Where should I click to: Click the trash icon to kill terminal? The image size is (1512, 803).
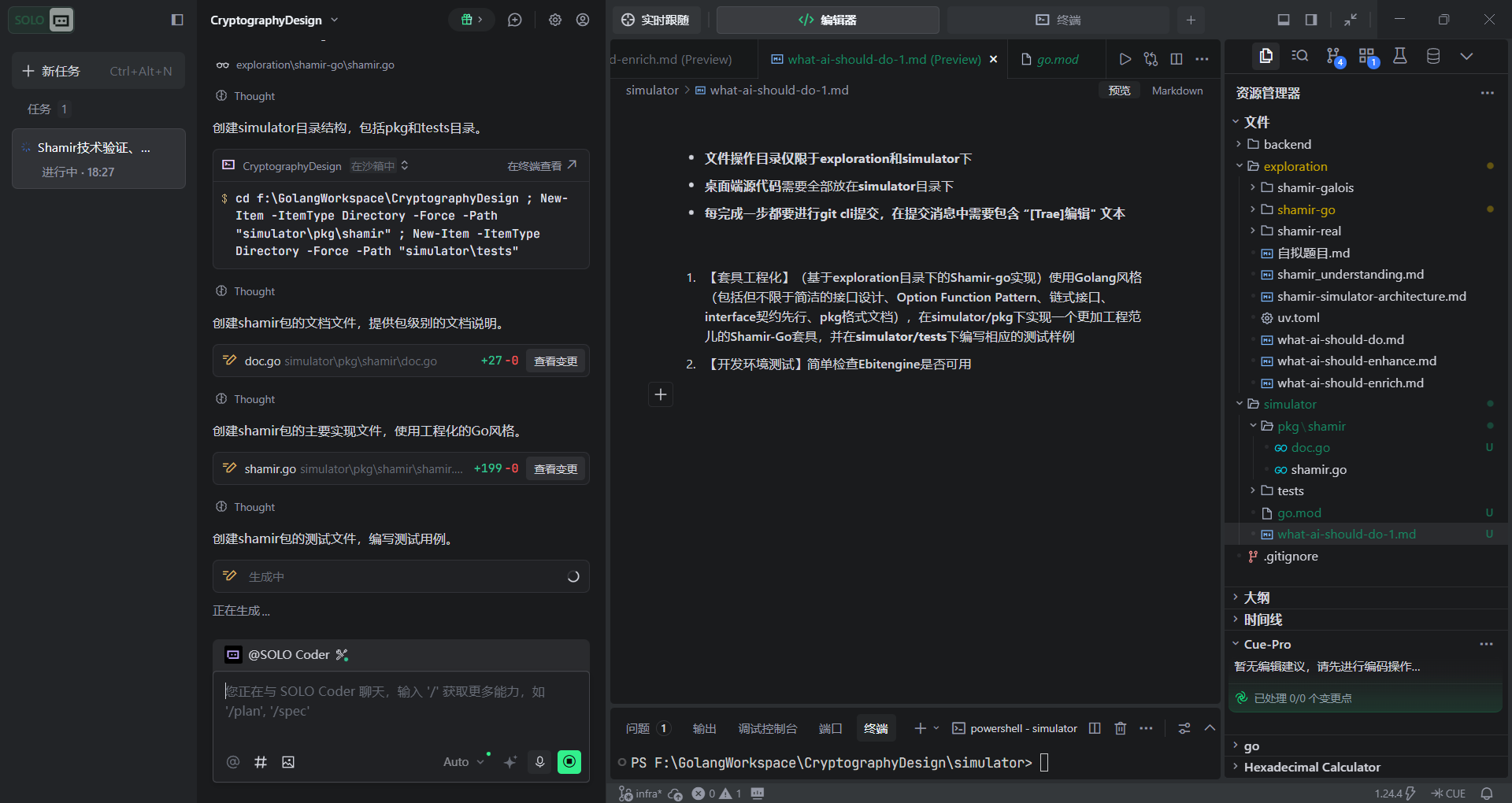[1121, 728]
